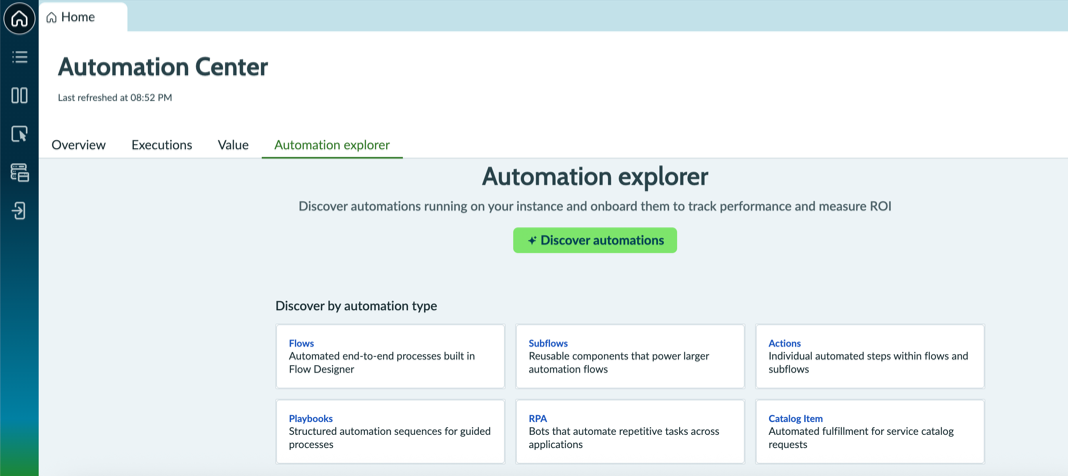
Task: Select the cursor-window icon in sidebar
Action: pyautogui.click(x=20, y=134)
